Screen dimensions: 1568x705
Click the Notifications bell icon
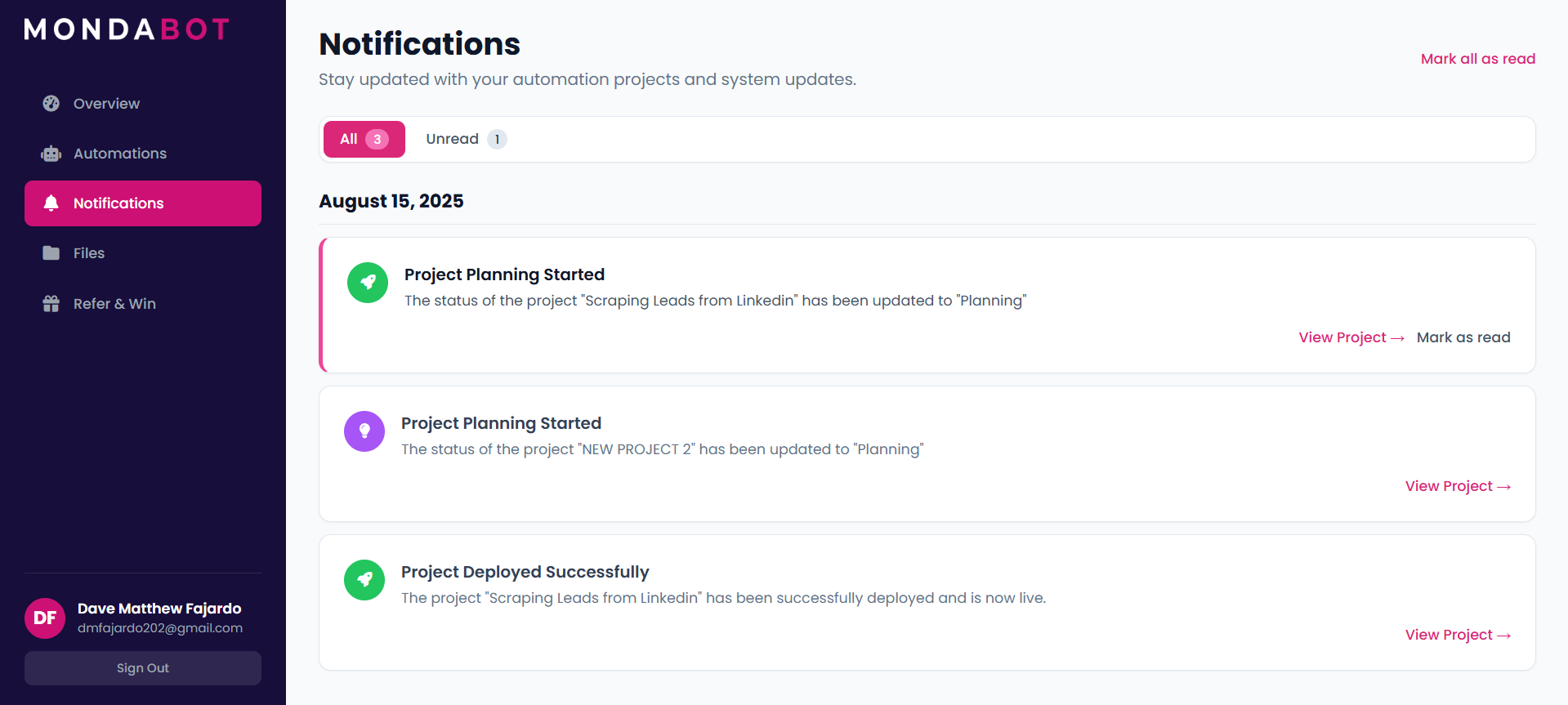(x=51, y=203)
